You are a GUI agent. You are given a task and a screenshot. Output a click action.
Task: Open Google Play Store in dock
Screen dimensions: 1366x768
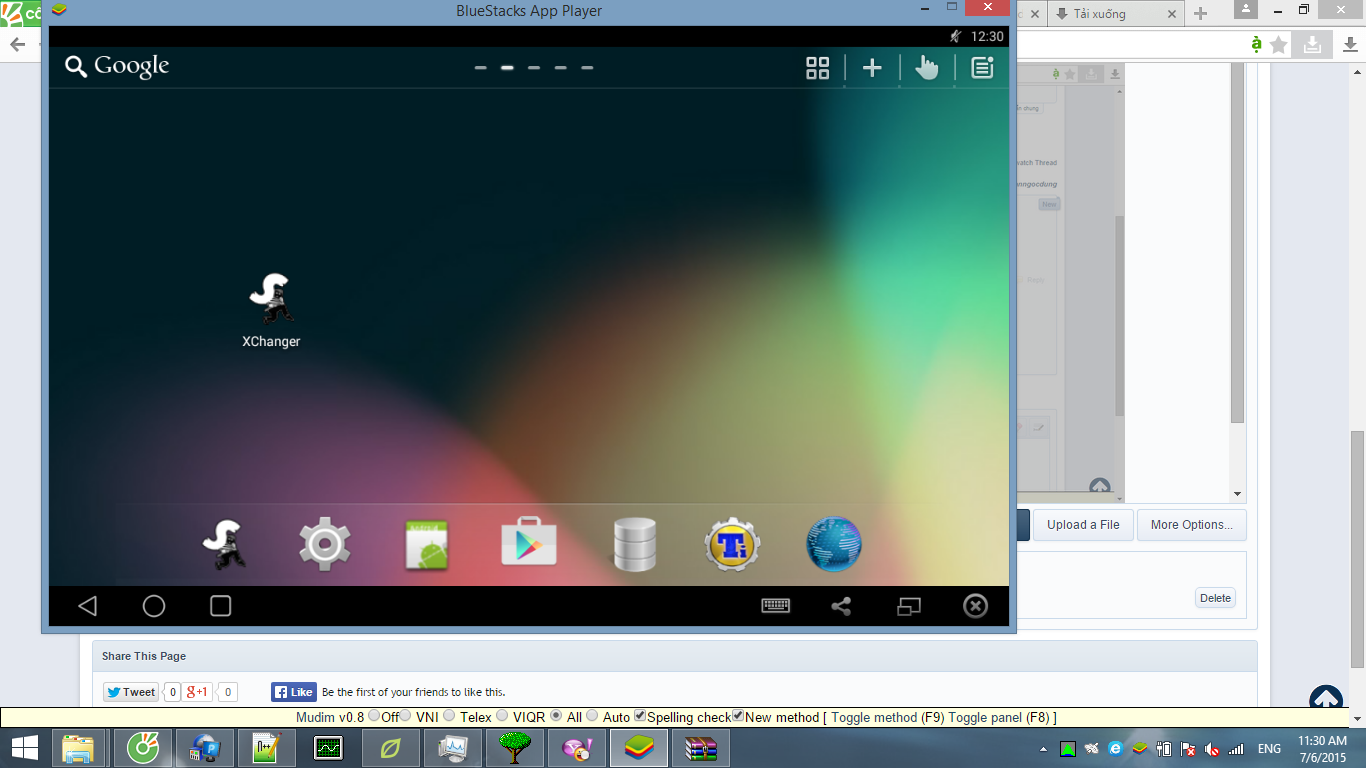tap(528, 545)
